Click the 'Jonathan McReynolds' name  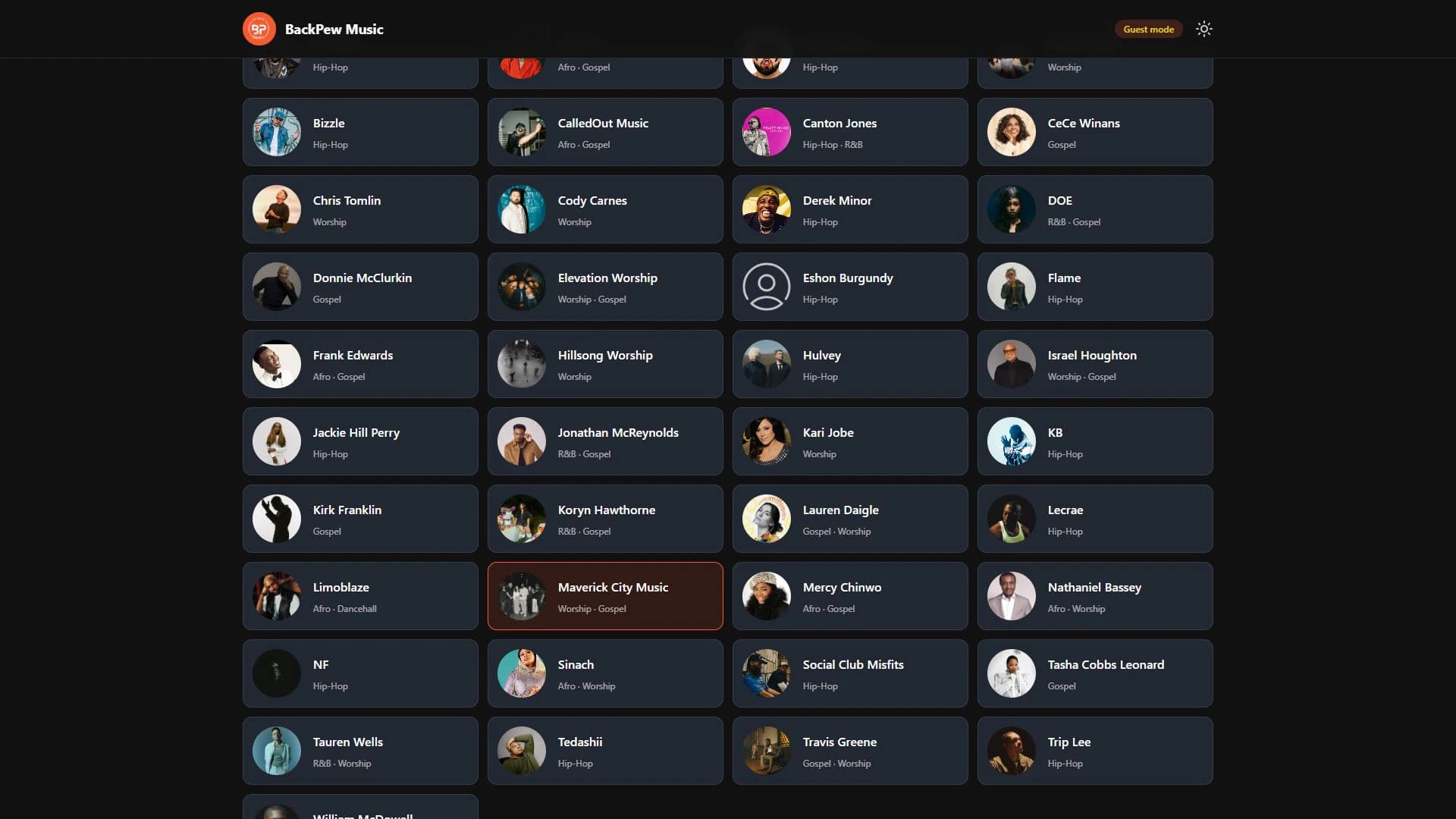(618, 432)
